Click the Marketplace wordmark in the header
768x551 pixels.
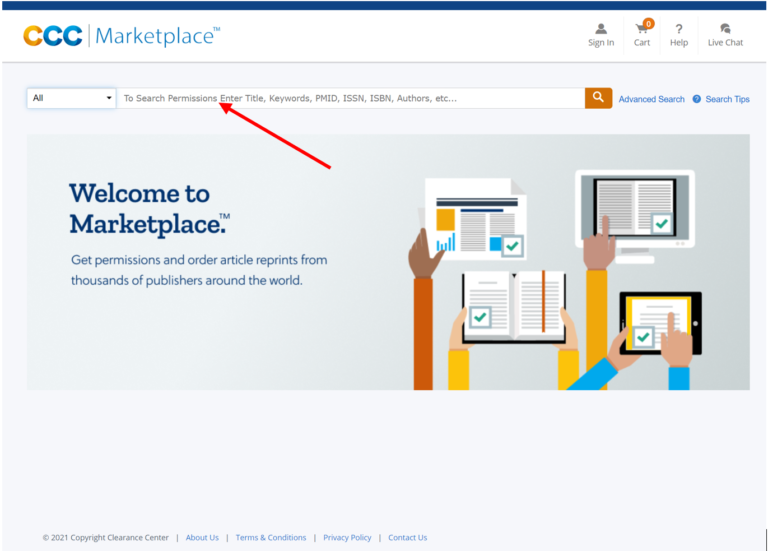(157, 36)
